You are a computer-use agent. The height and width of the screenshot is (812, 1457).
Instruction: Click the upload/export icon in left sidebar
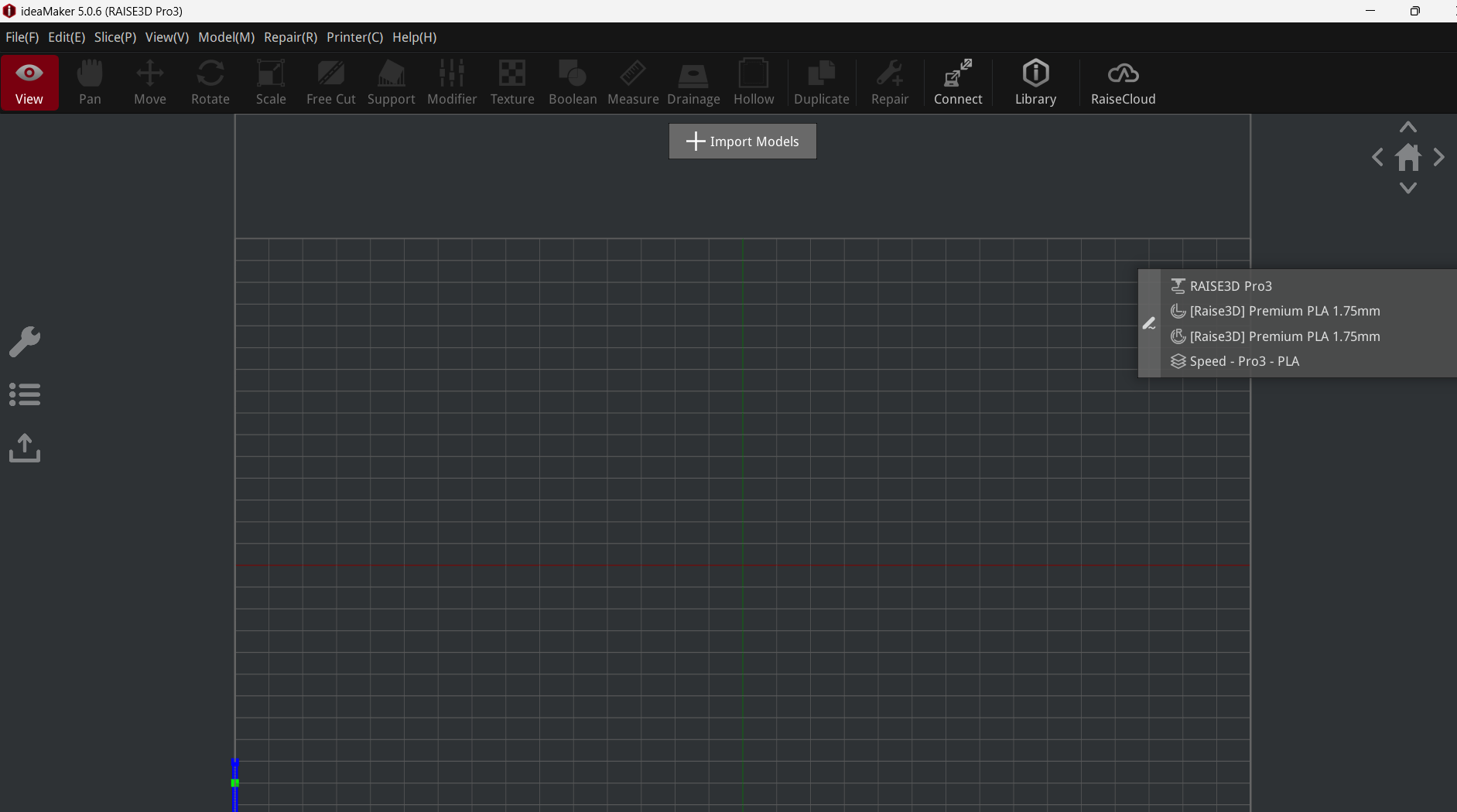[25, 448]
